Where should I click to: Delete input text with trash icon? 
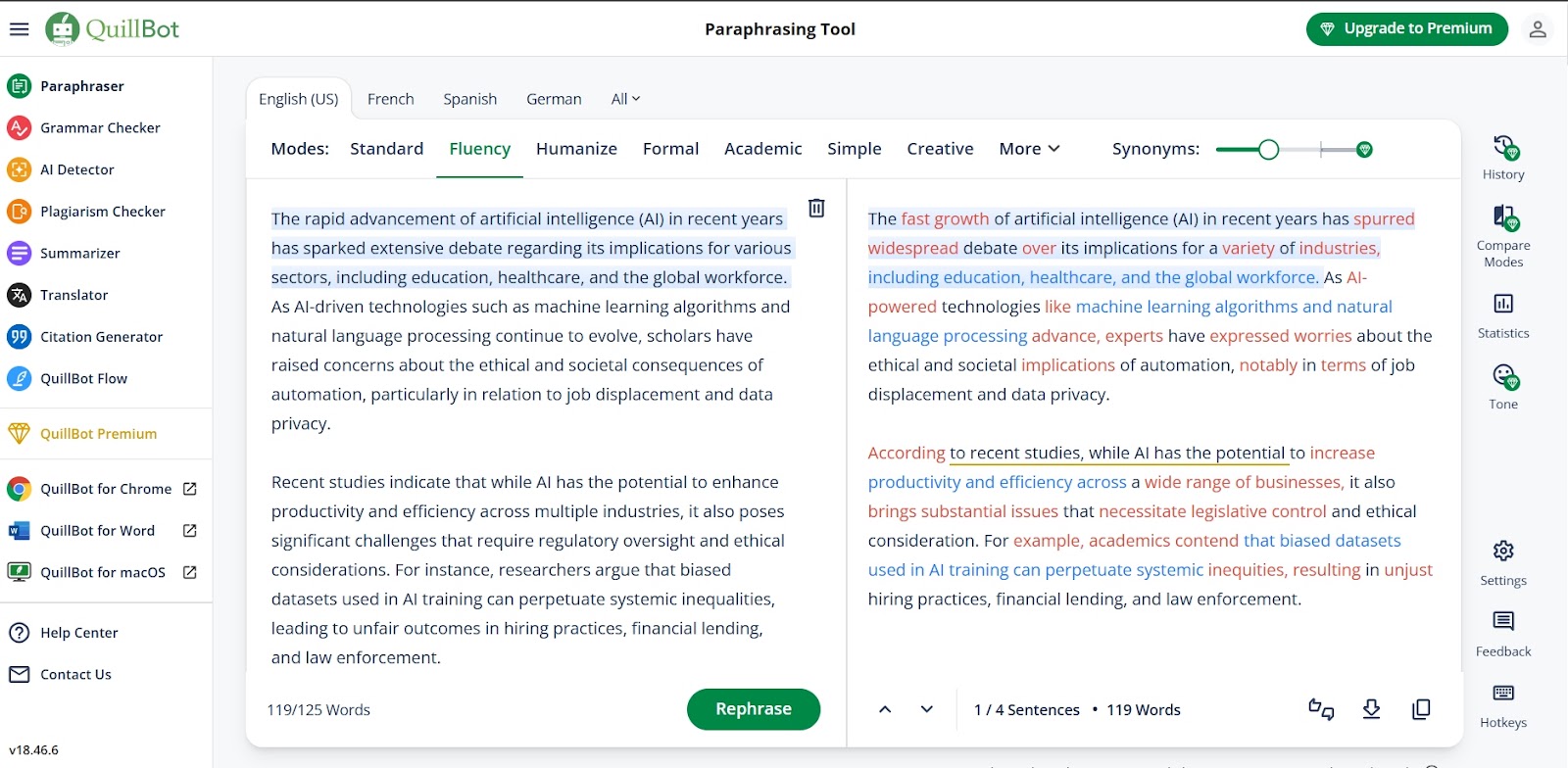click(x=816, y=208)
